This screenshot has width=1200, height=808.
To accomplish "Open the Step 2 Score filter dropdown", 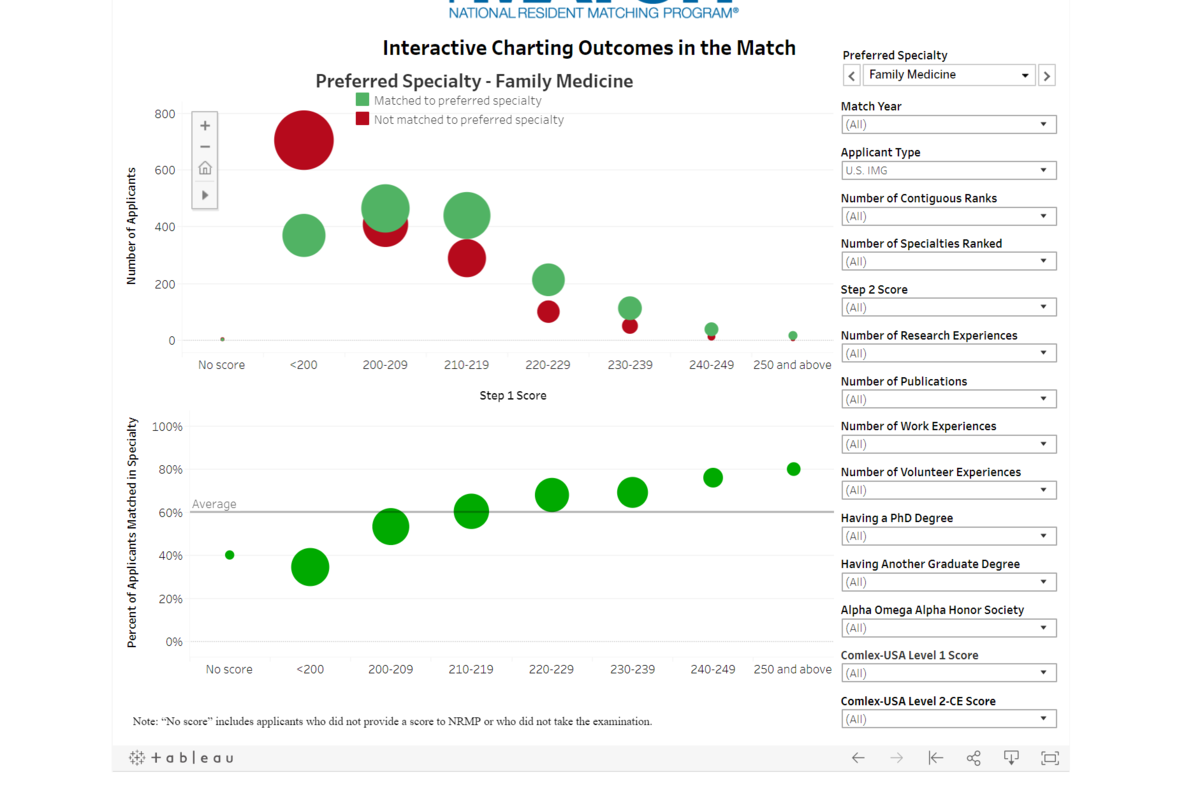I will (948, 308).
